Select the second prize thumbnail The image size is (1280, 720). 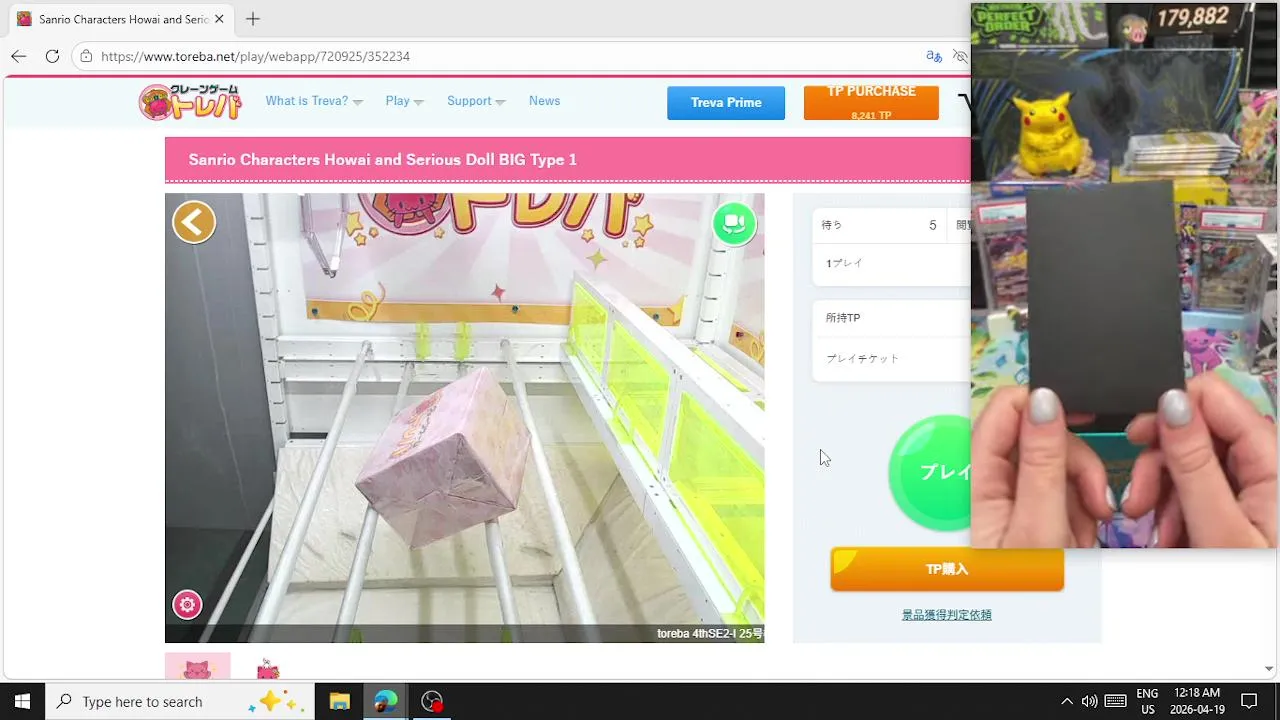[267, 667]
